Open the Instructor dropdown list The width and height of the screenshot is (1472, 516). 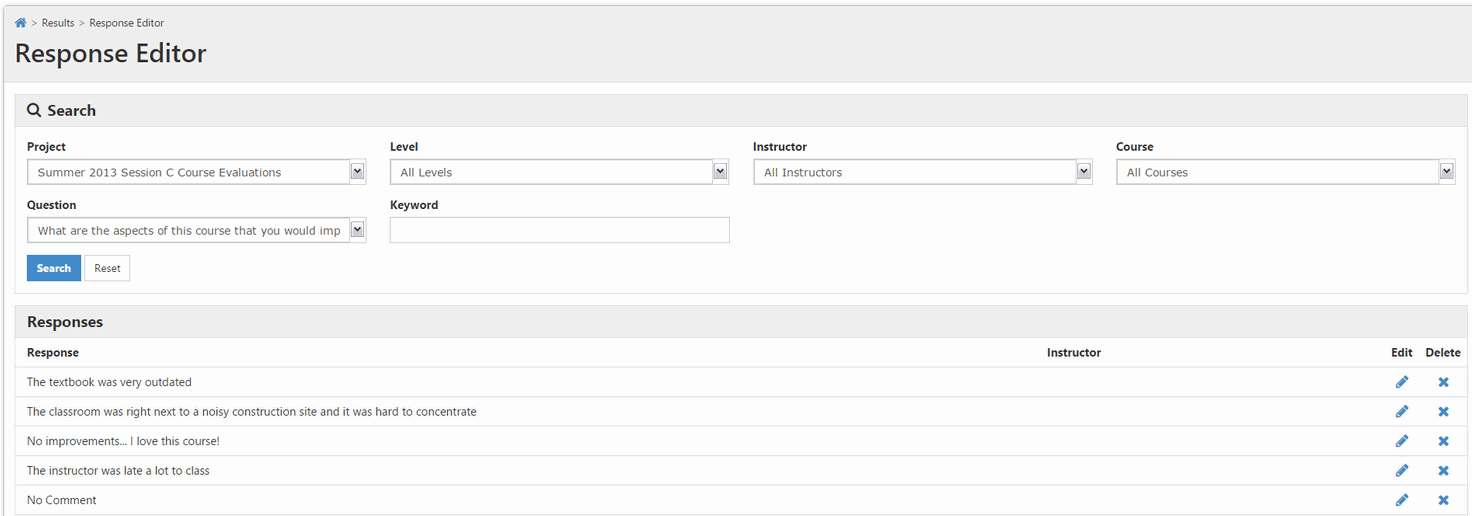point(922,172)
